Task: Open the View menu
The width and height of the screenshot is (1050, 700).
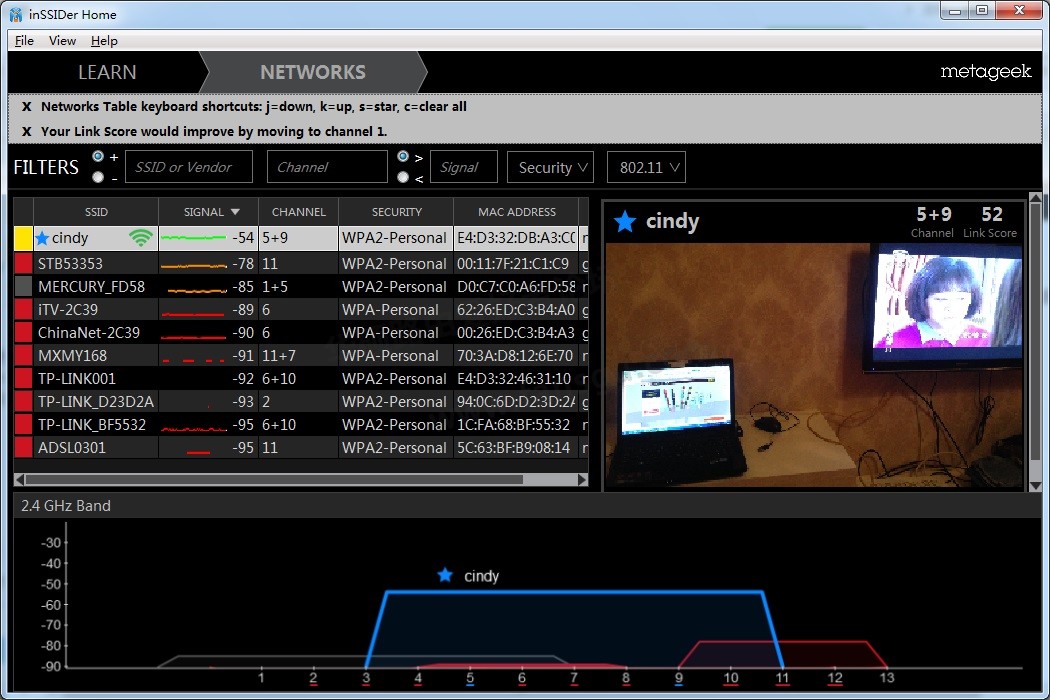Action: pyautogui.click(x=62, y=40)
